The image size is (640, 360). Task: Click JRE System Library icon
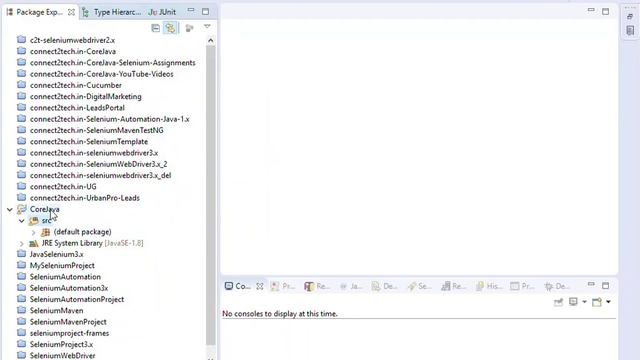point(34,243)
